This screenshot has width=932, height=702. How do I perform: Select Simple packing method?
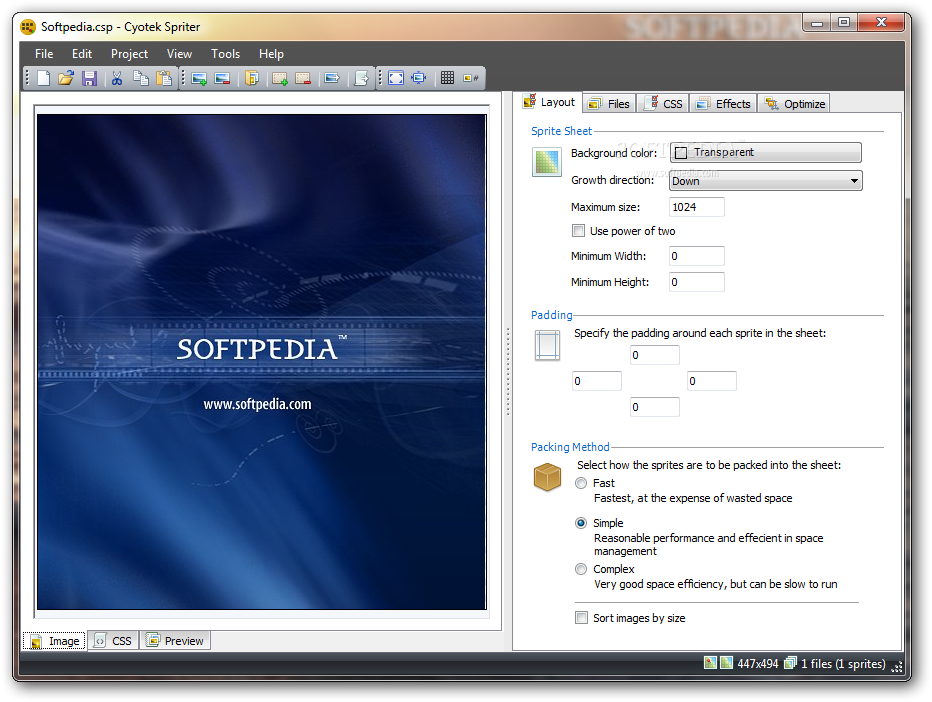click(581, 523)
